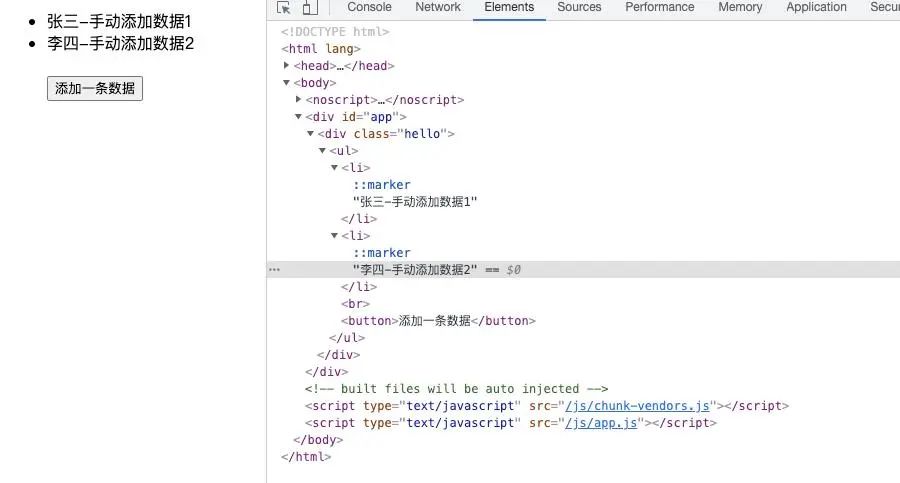The height and width of the screenshot is (483, 900).
Task: Select the html lang element row
Action: 321,49
